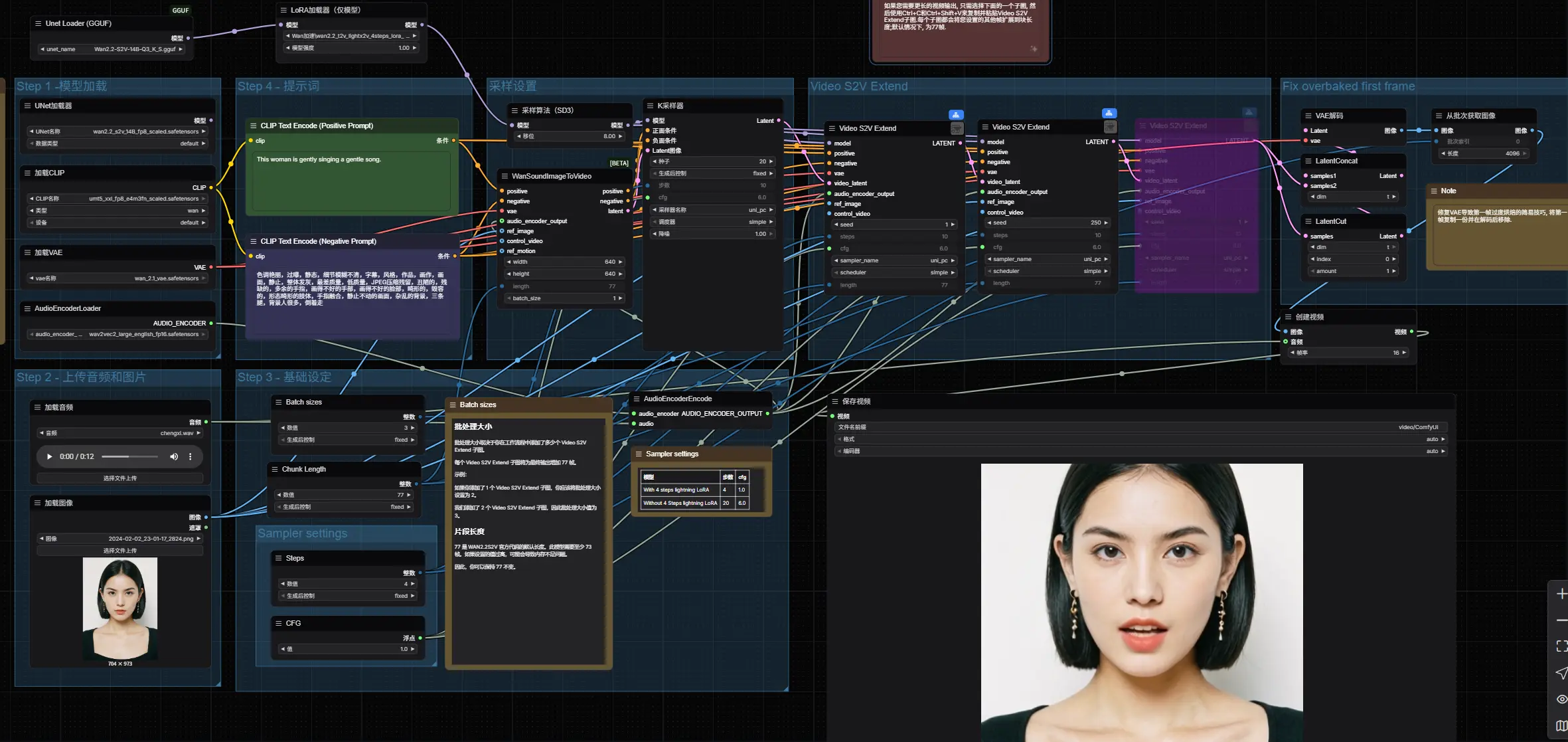Image resolution: width=1568 pixels, height=742 pixels.
Task: Click the portrait thumbnail in the 加载图像 node
Action: pos(119,608)
